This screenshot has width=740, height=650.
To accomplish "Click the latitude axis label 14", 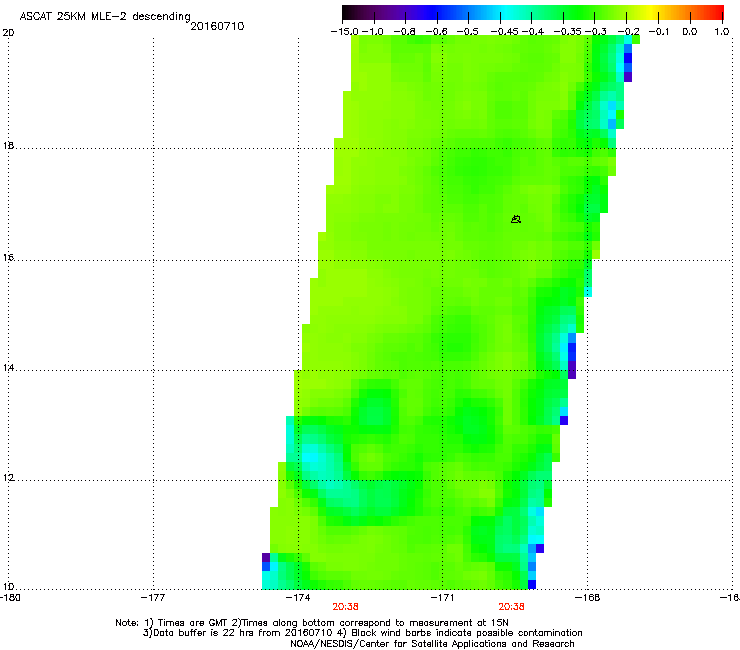I will (x=8, y=368).
